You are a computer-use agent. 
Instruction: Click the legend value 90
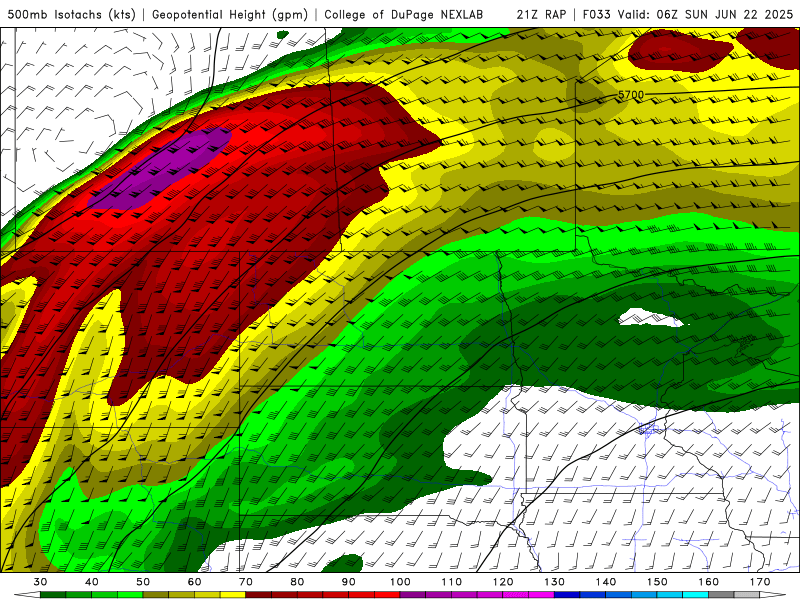coord(349,582)
